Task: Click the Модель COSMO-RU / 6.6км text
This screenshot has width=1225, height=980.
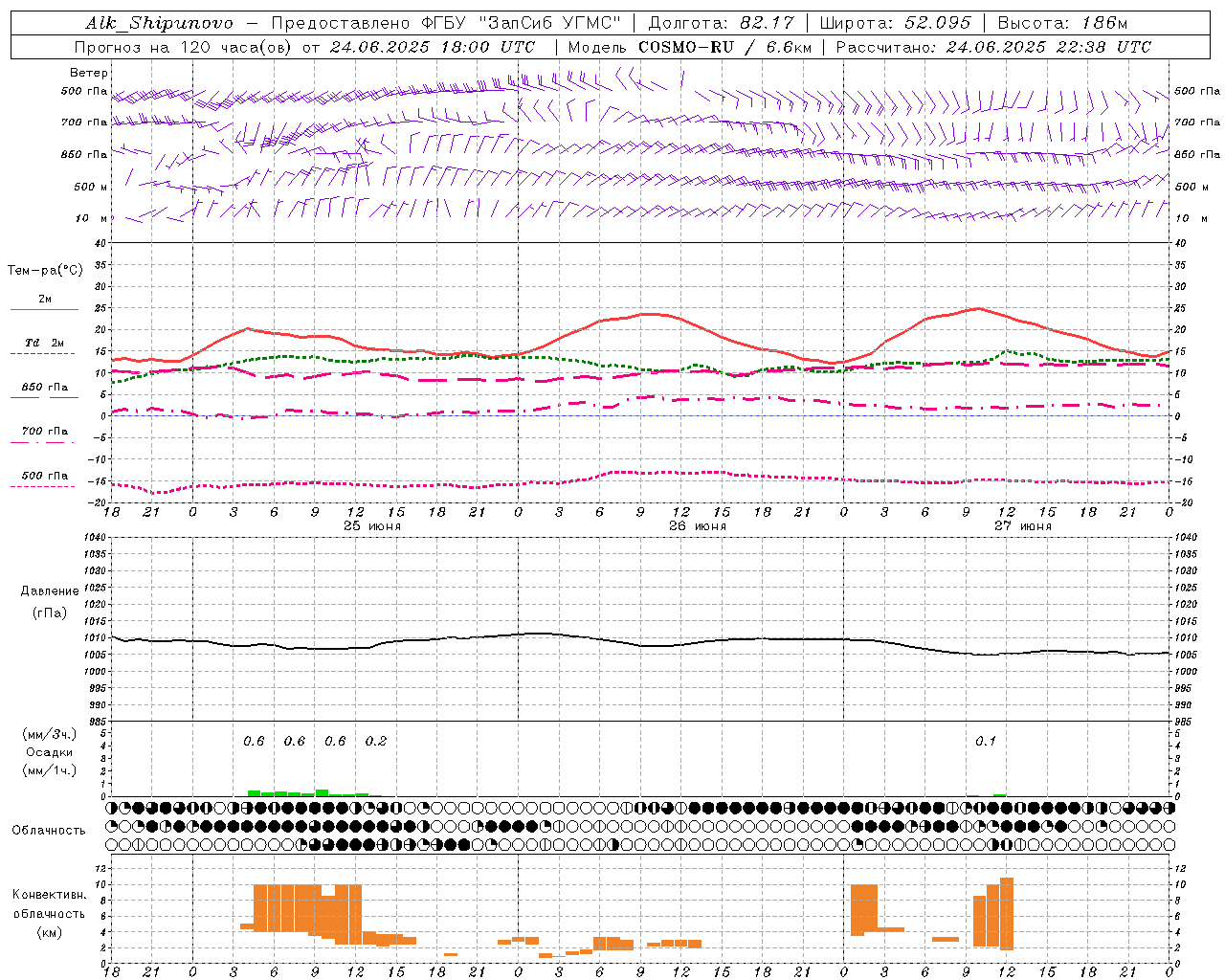Action: click(x=690, y=47)
